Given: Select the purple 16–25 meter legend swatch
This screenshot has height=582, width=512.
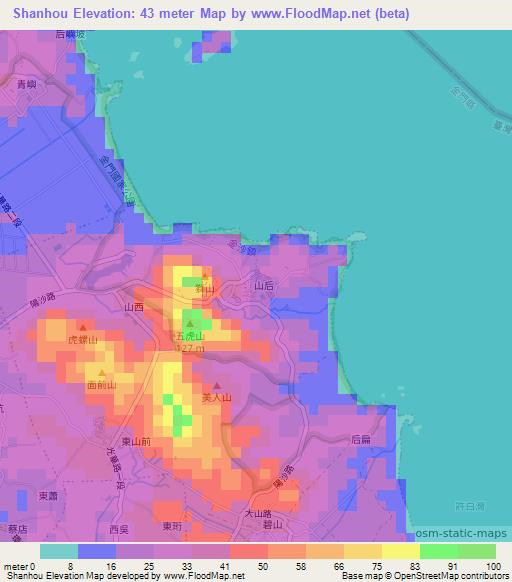Looking at the screenshot, I should pos(135,551).
